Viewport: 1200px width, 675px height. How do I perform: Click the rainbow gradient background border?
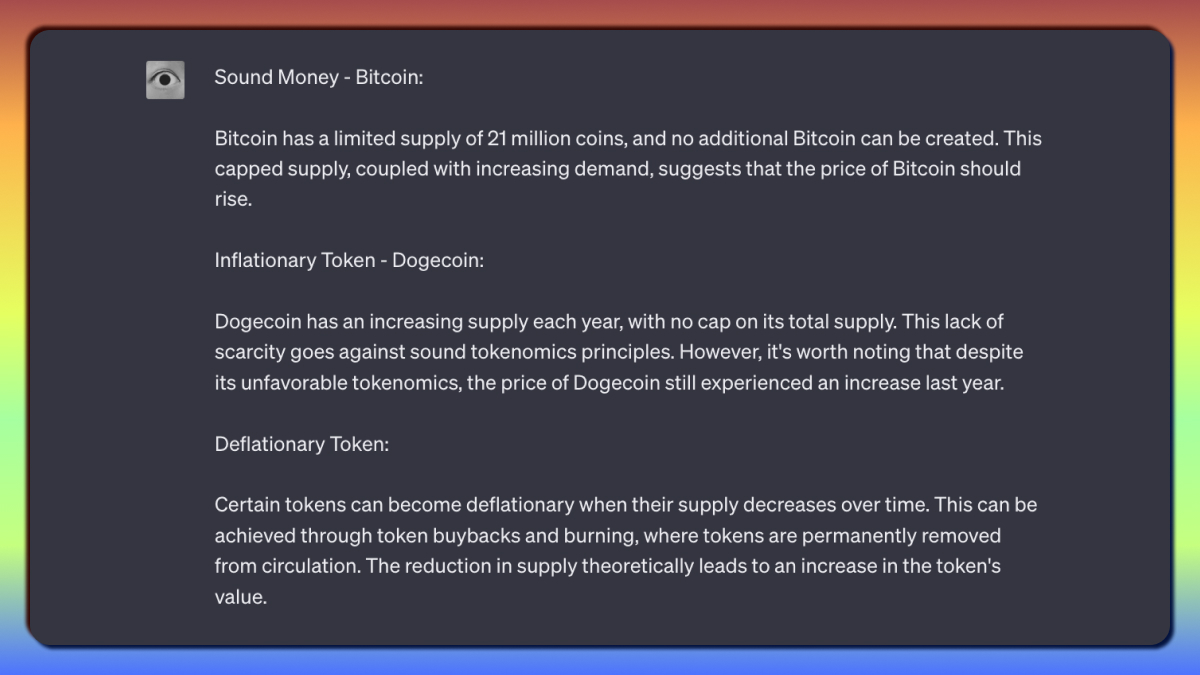pos(600,12)
